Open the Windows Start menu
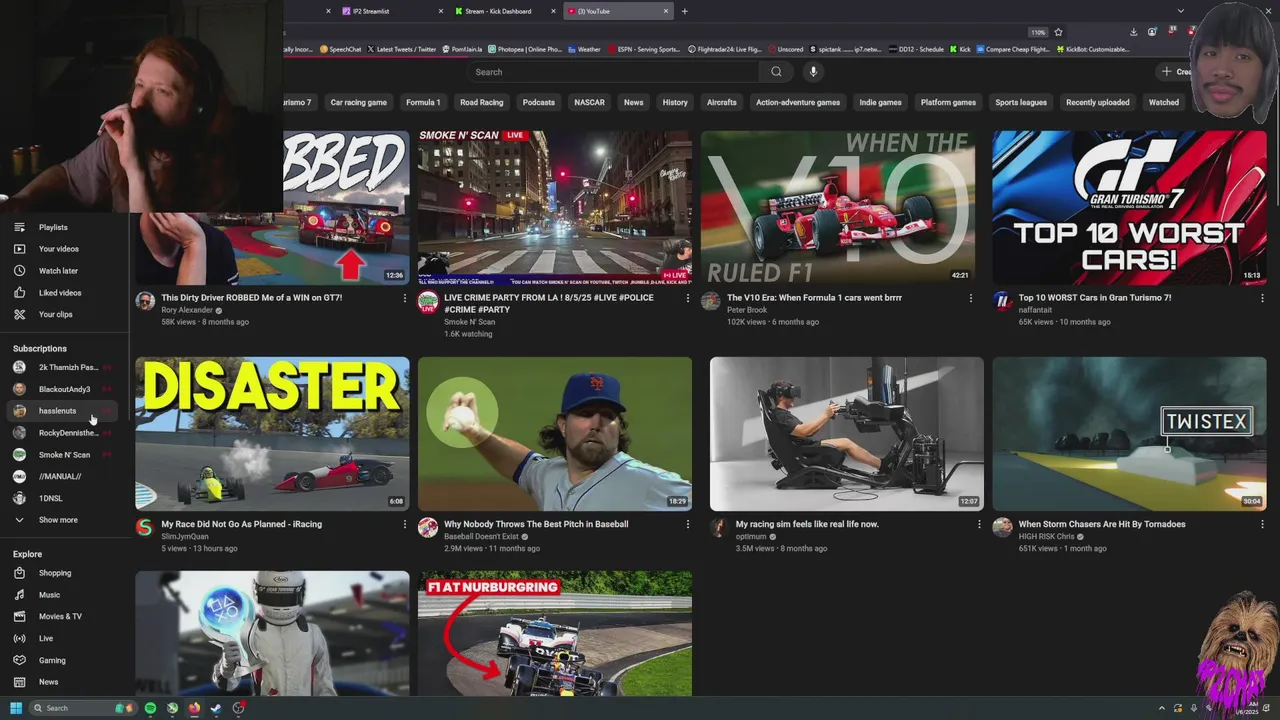The image size is (1280, 720). tap(16, 708)
